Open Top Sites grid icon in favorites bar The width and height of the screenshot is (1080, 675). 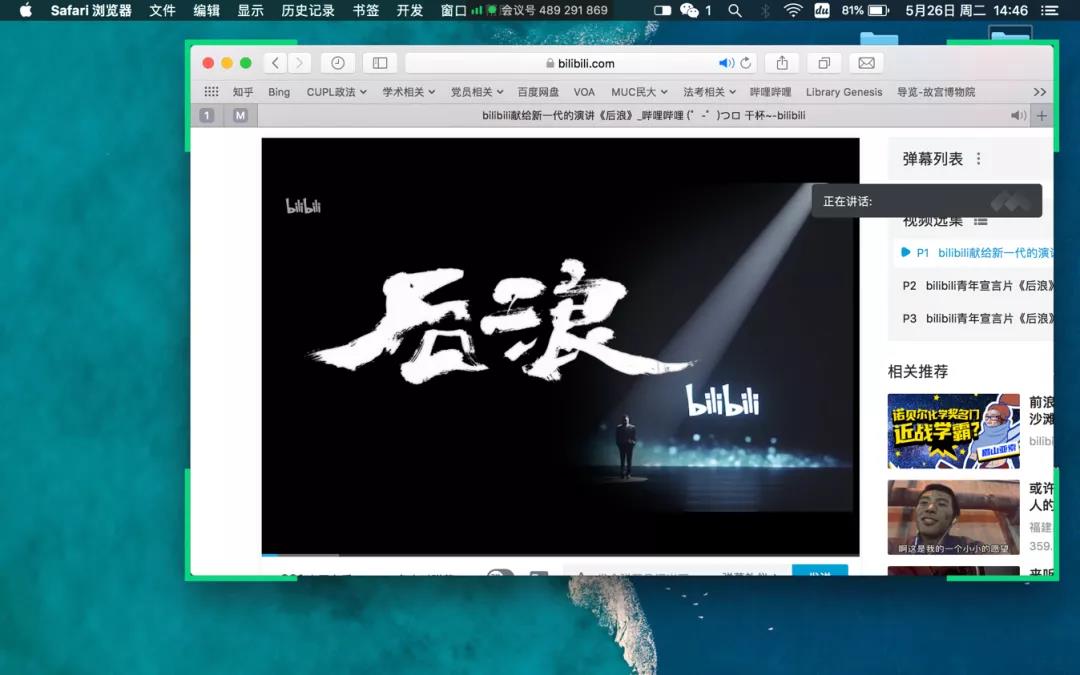click(211, 92)
